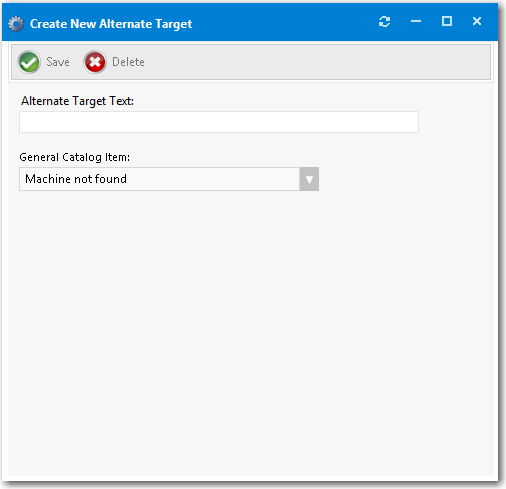
Task: Click the General Catalog Item label
Action: tap(75, 157)
